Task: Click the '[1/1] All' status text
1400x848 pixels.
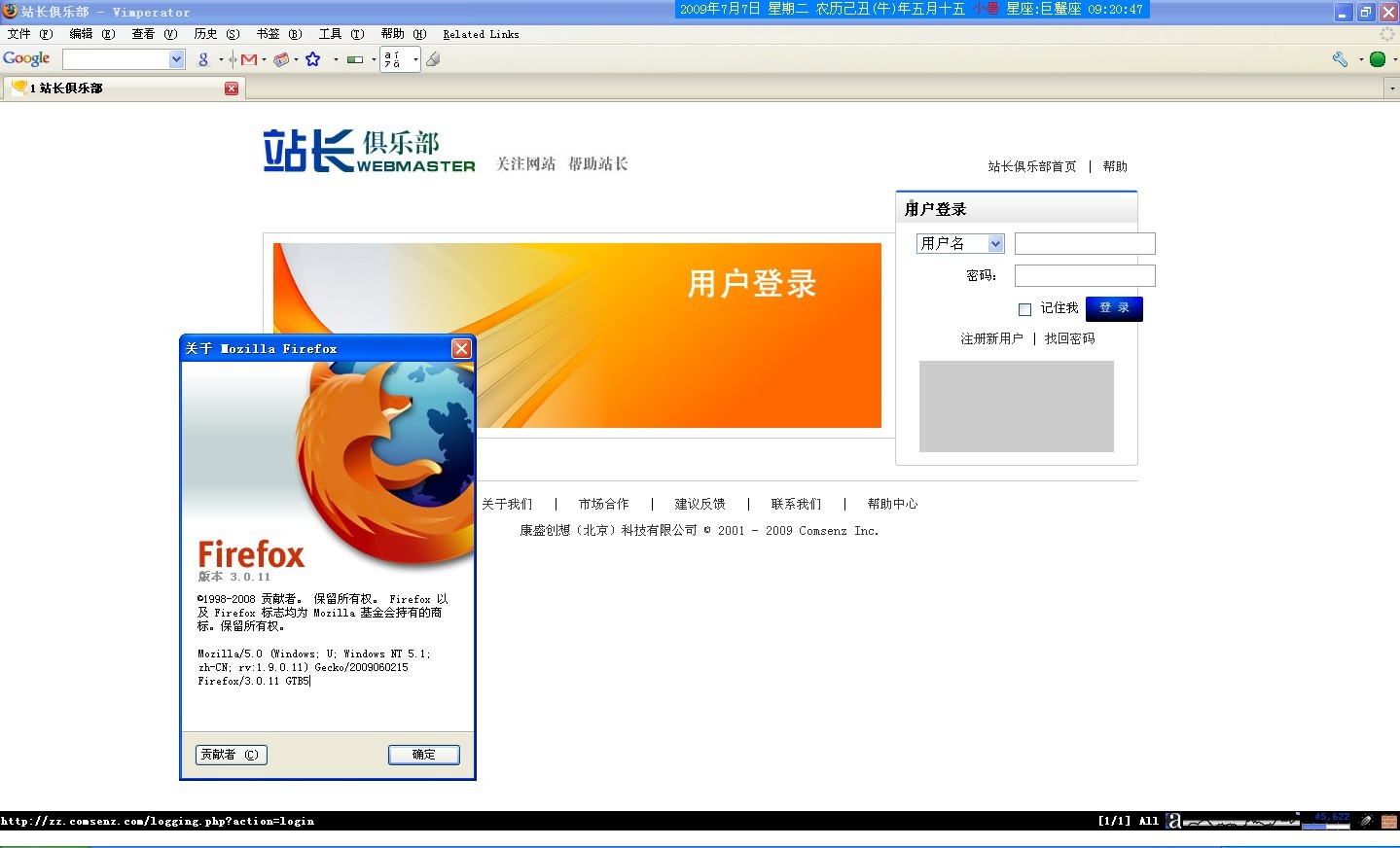Action: coord(1129,822)
